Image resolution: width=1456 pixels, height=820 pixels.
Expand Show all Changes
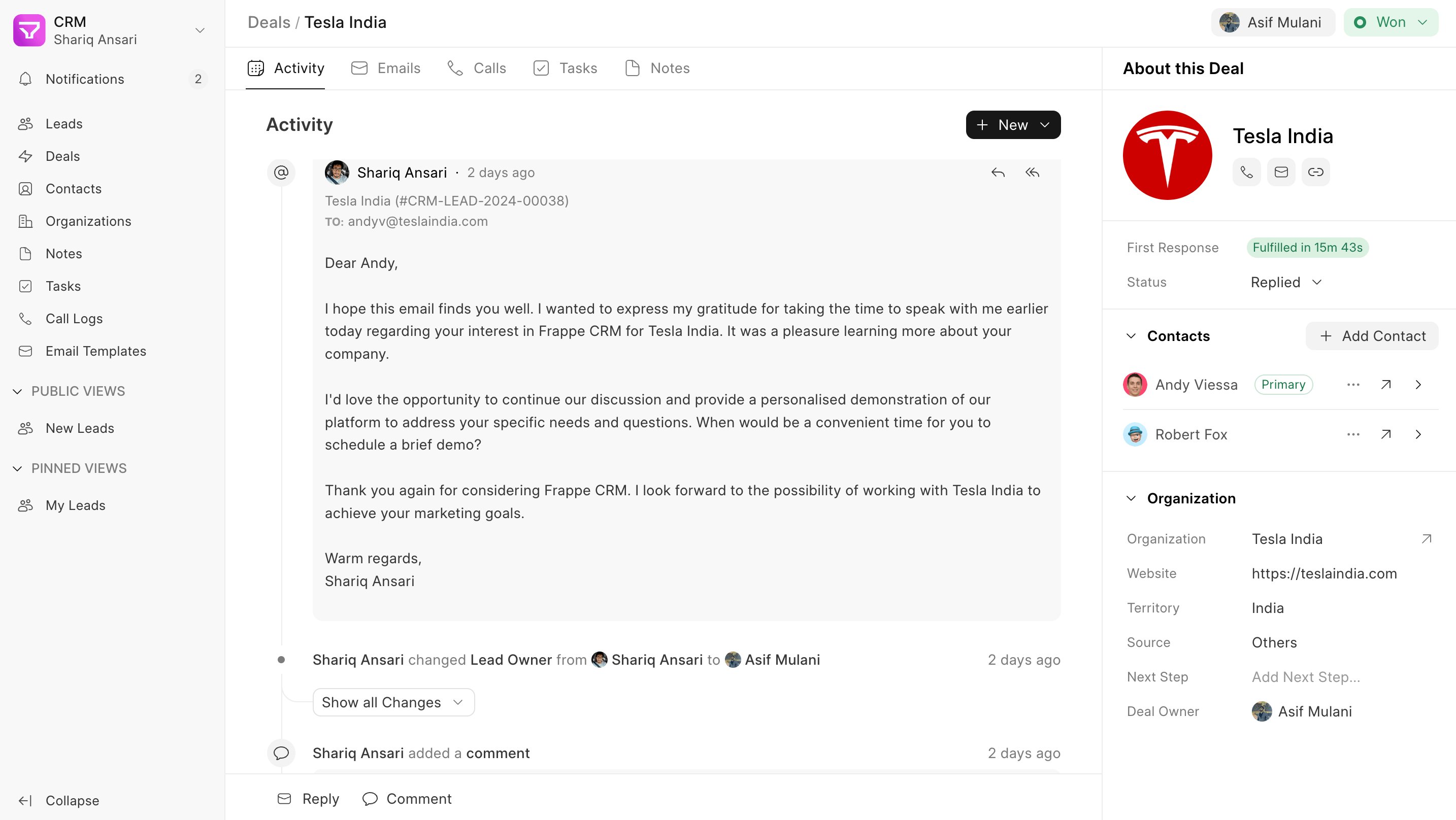tap(393, 702)
